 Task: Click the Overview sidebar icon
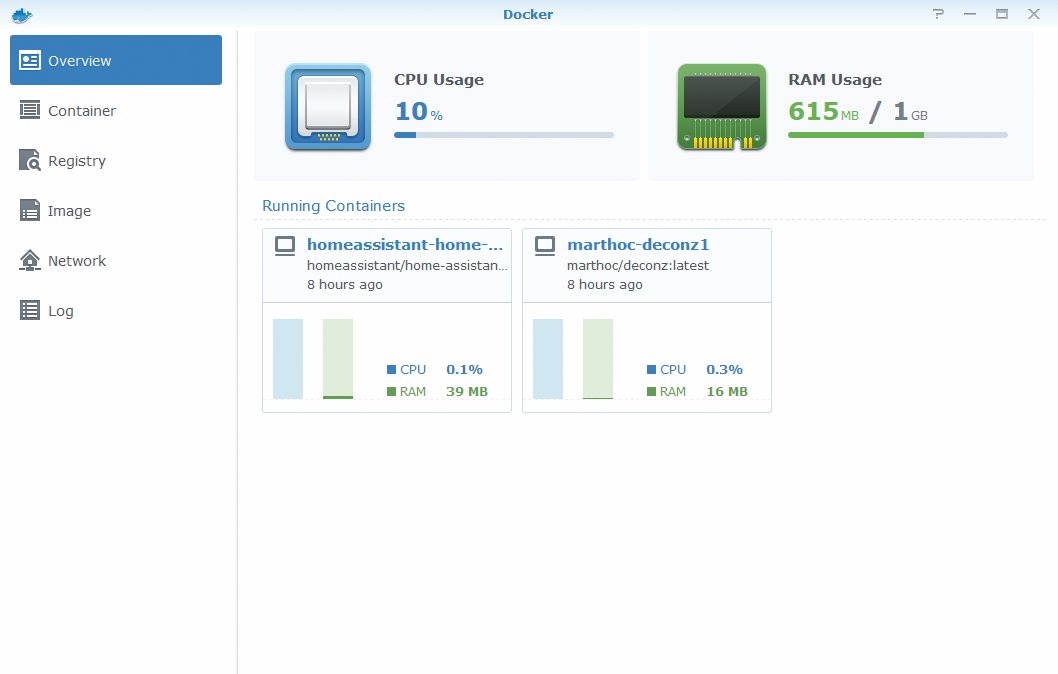click(30, 60)
